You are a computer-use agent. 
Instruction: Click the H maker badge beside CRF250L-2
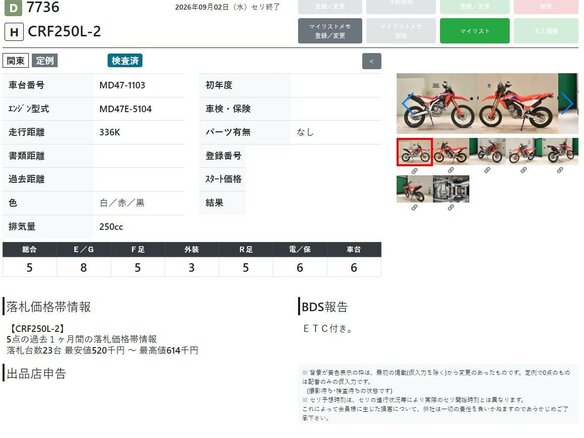click(x=14, y=32)
